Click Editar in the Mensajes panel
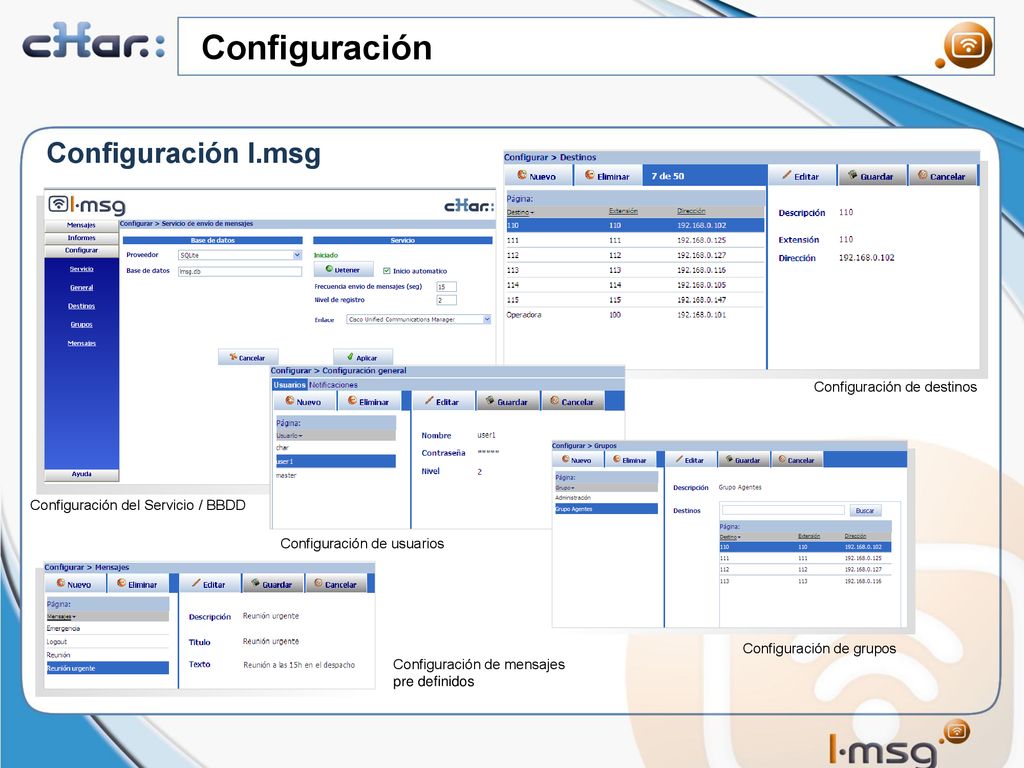Screen dimensions: 1024x768 click(x=210, y=584)
